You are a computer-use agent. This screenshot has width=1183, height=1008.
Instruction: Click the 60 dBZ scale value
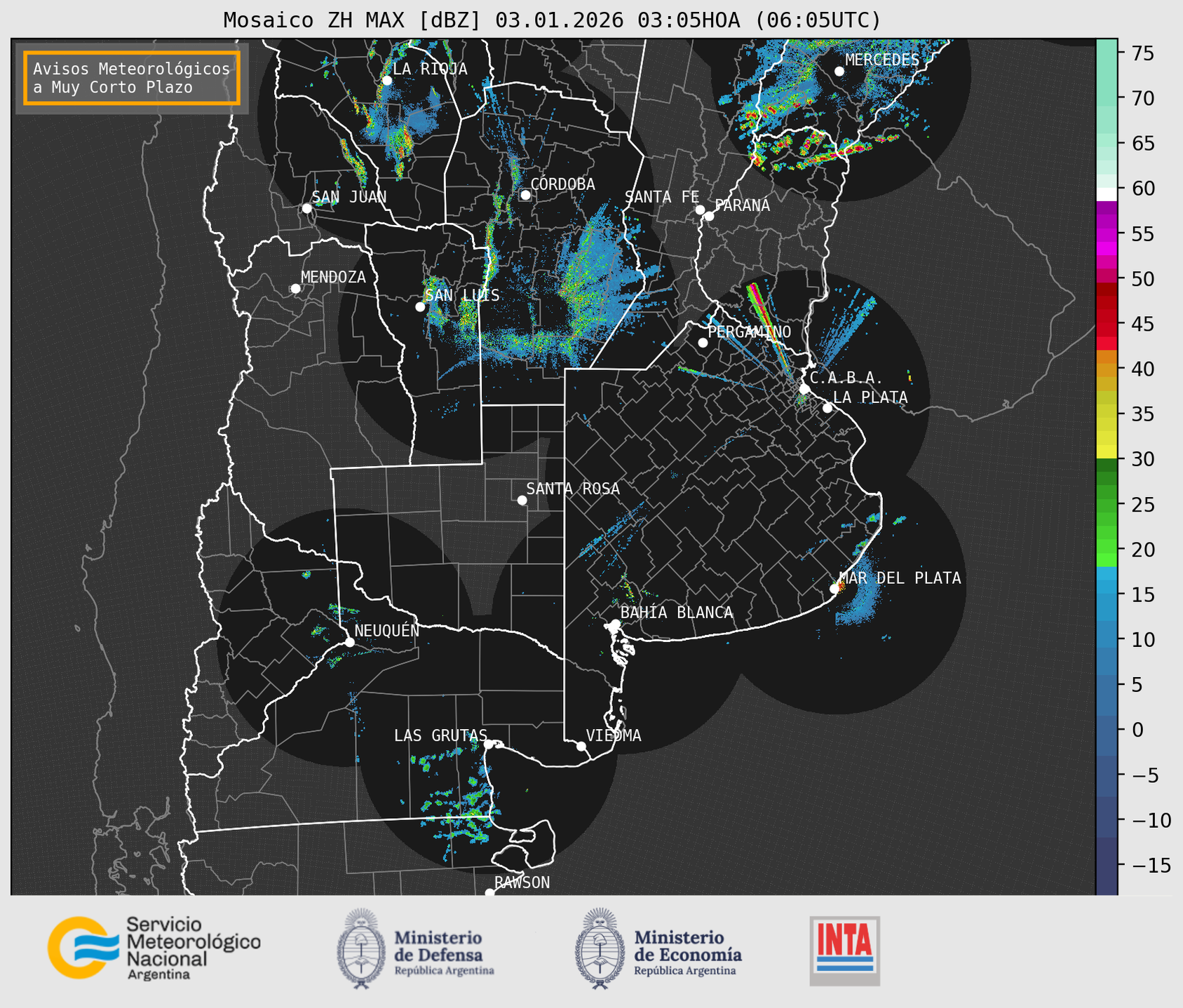[x=1142, y=189]
